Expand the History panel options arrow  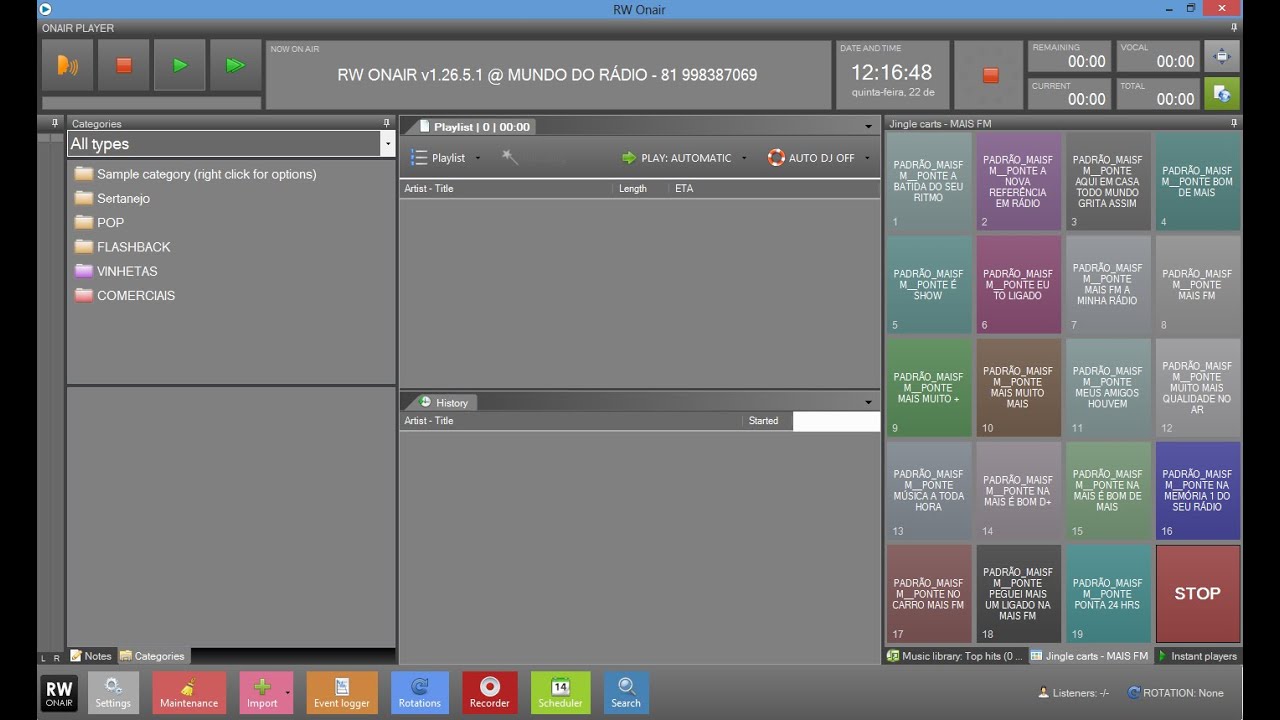tap(869, 402)
